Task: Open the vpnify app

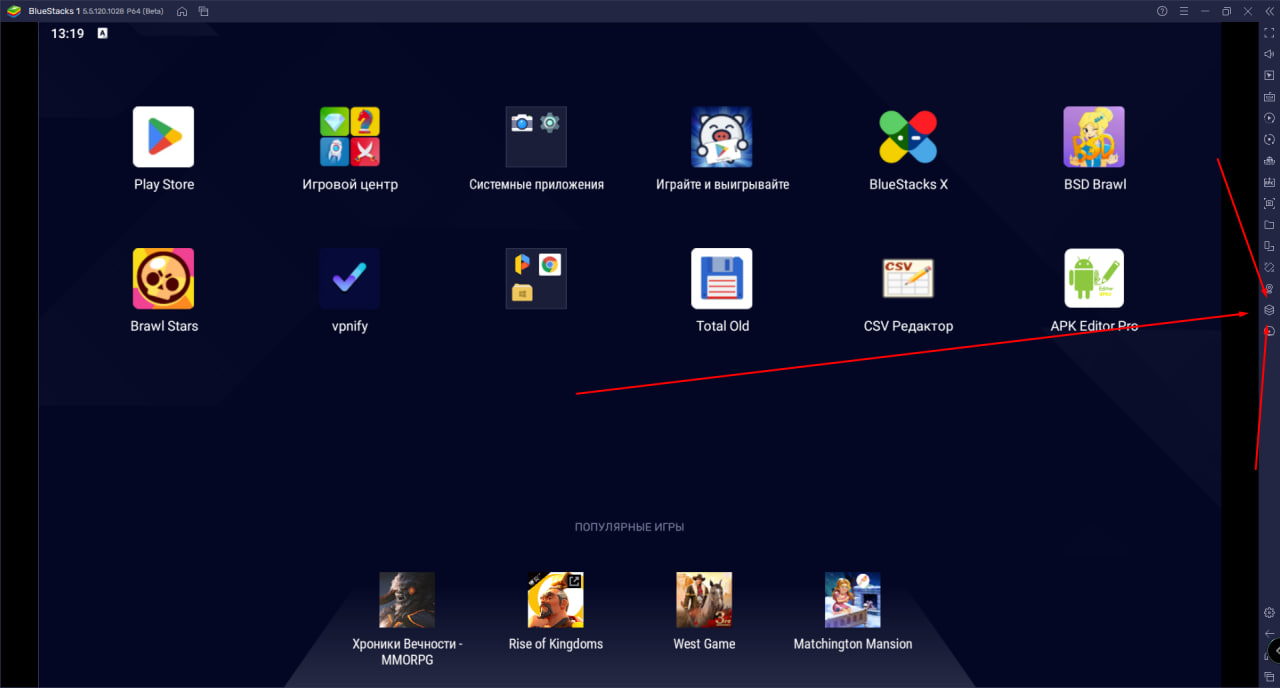Action: pos(350,279)
